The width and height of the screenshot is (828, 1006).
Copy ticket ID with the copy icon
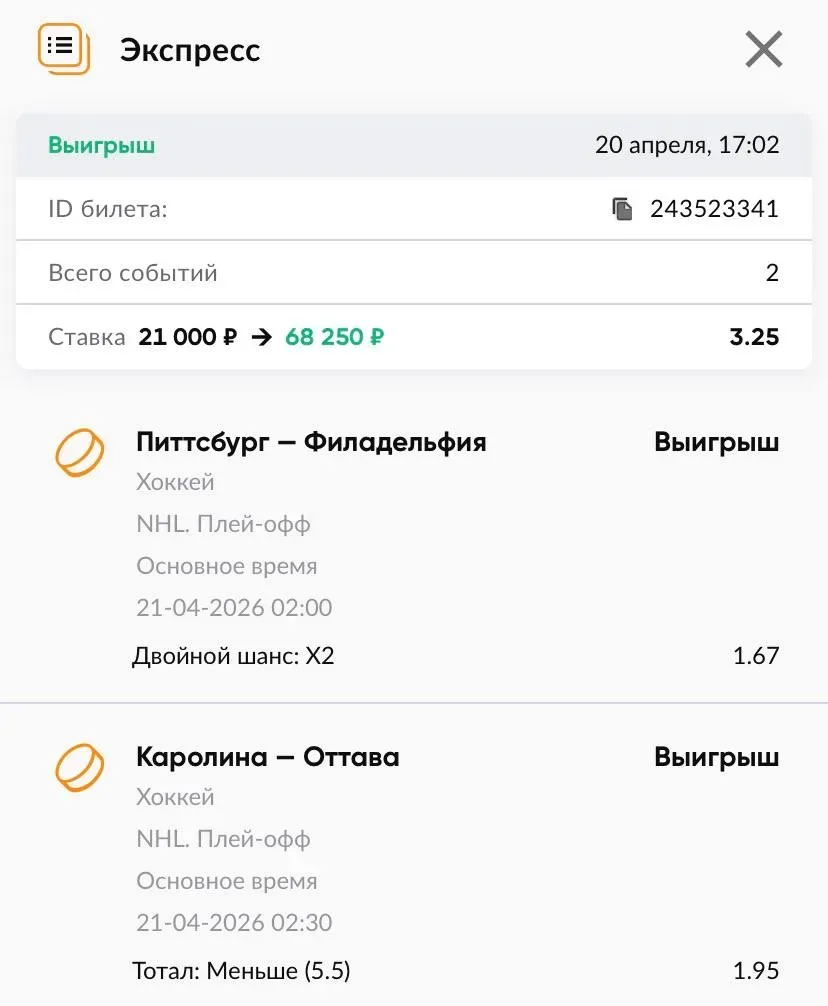[623, 209]
